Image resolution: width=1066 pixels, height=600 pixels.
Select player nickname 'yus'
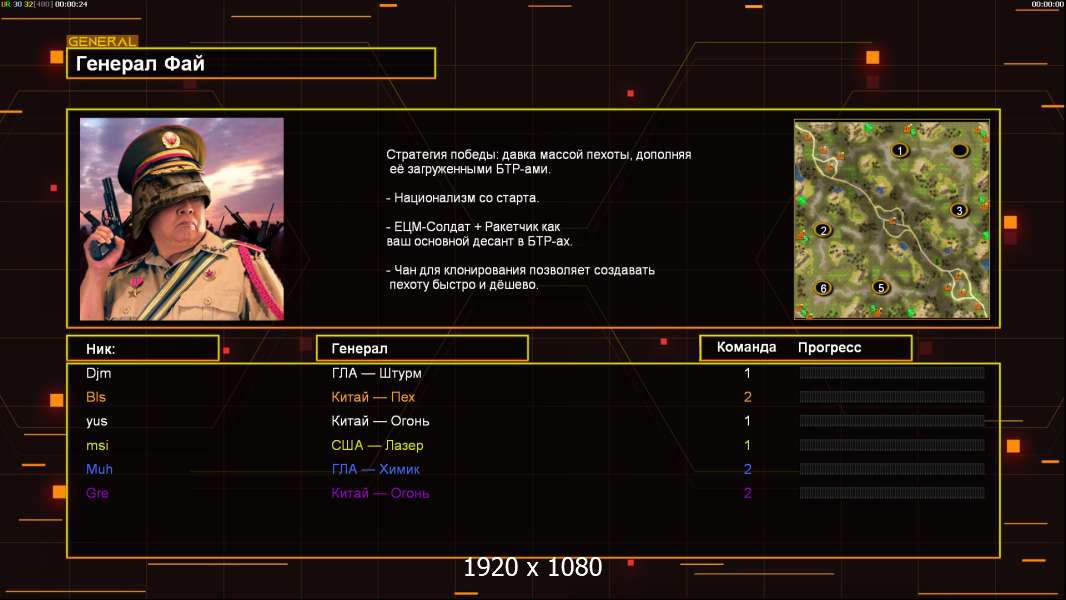(x=97, y=421)
